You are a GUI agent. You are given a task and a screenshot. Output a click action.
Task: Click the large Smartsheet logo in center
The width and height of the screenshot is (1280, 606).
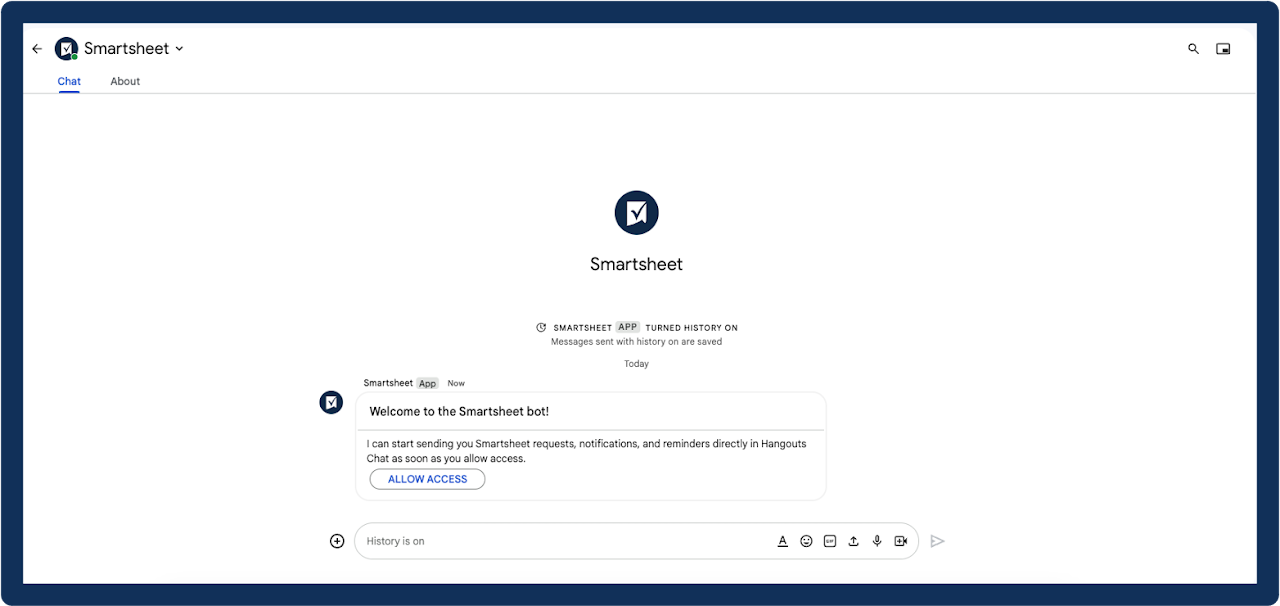point(636,212)
